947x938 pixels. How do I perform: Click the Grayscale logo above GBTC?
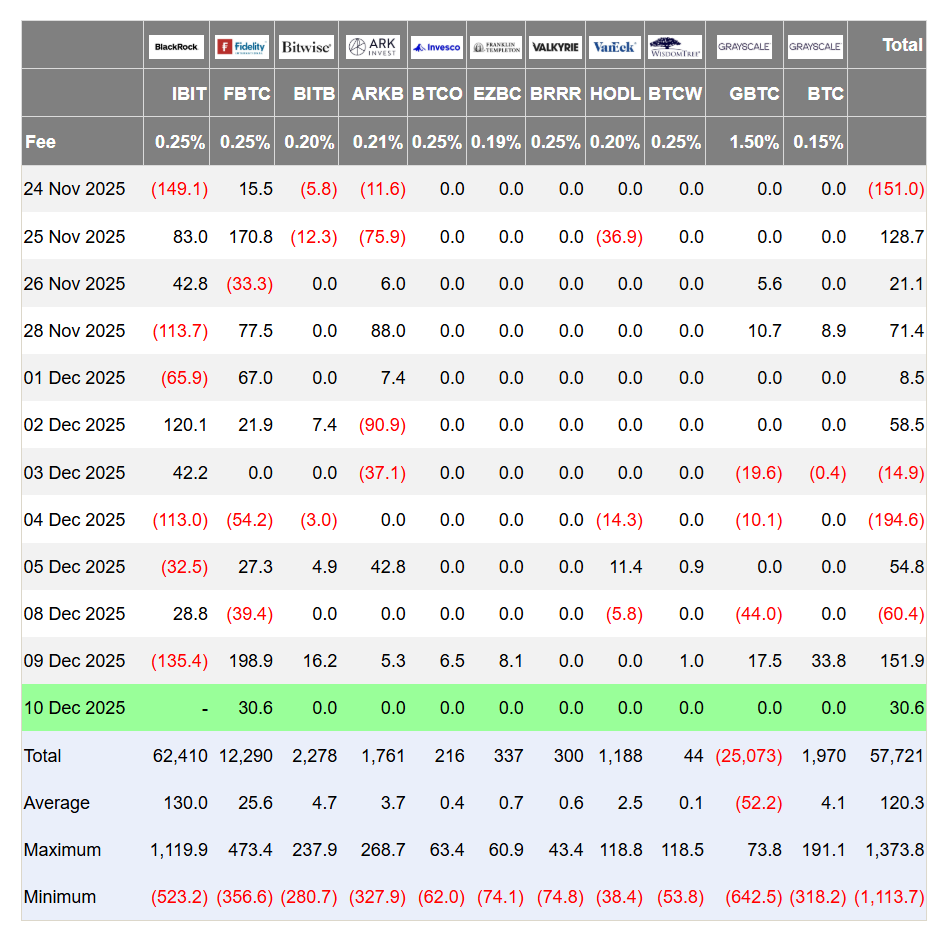(x=743, y=46)
